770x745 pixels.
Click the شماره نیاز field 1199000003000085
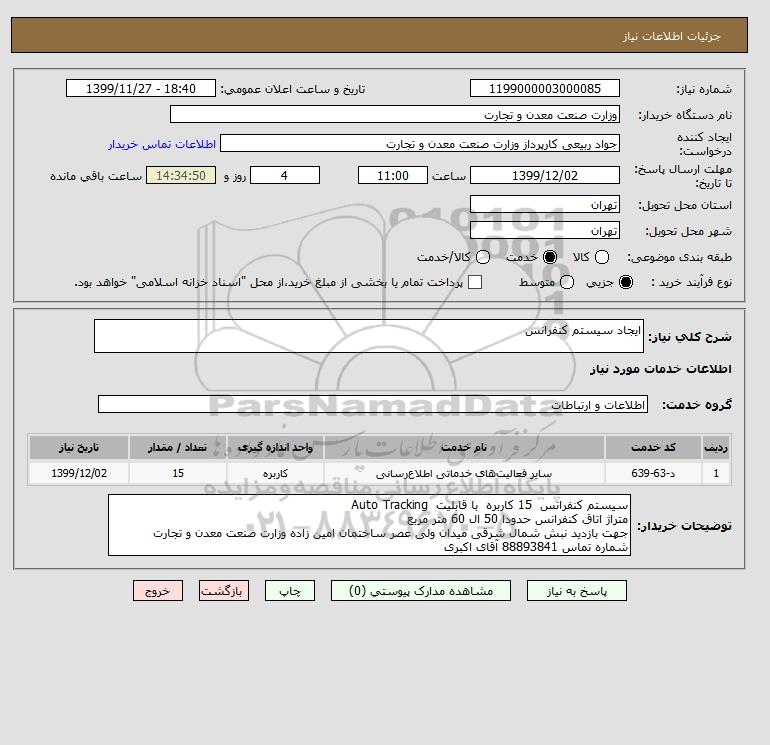pyautogui.click(x=545, y=88)
